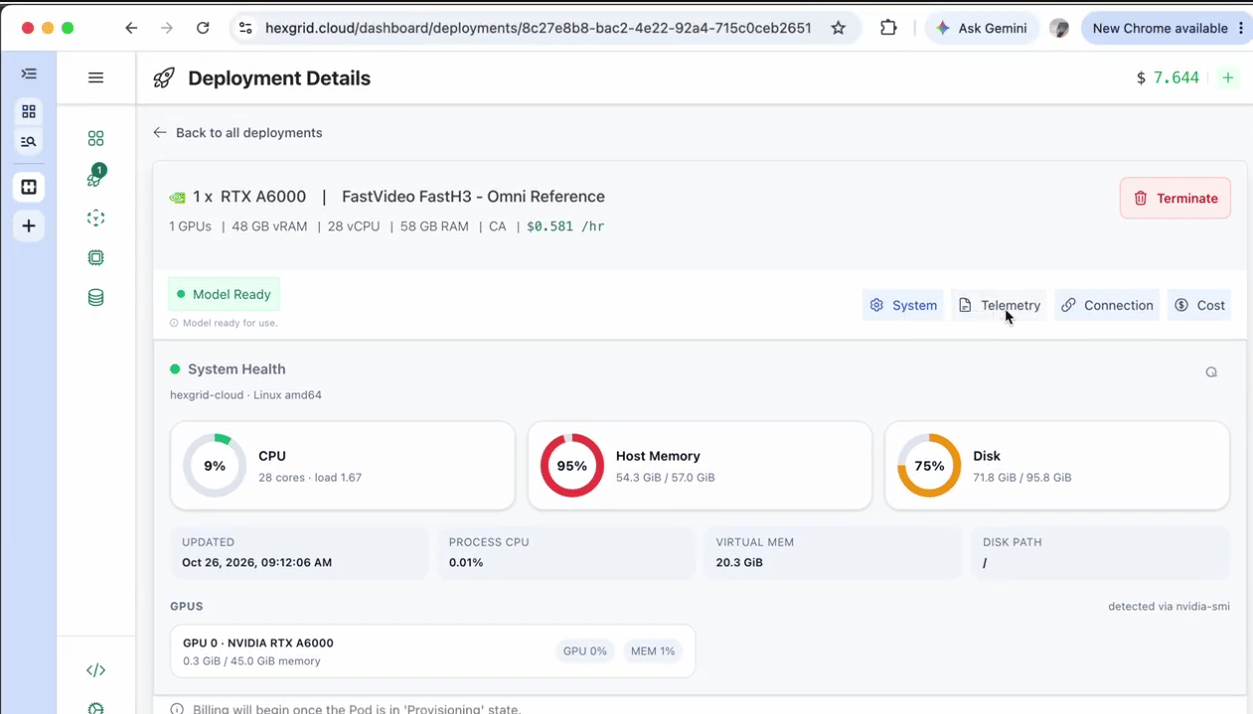Click the cluster nodes sidebar icon
1253x714 pixels.
(96, 217)
